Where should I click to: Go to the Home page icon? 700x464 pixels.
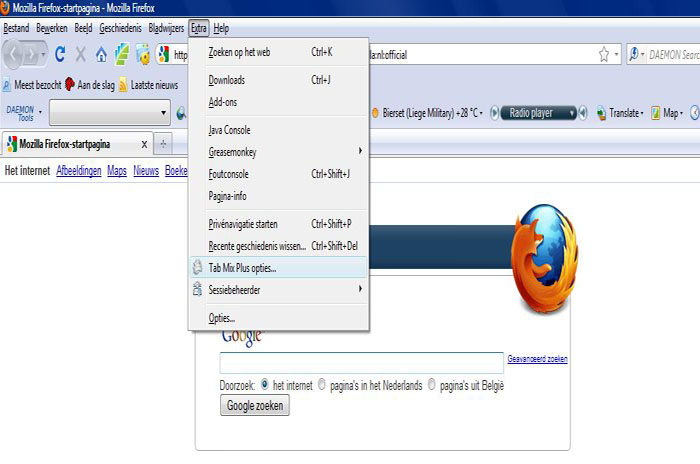101,55
